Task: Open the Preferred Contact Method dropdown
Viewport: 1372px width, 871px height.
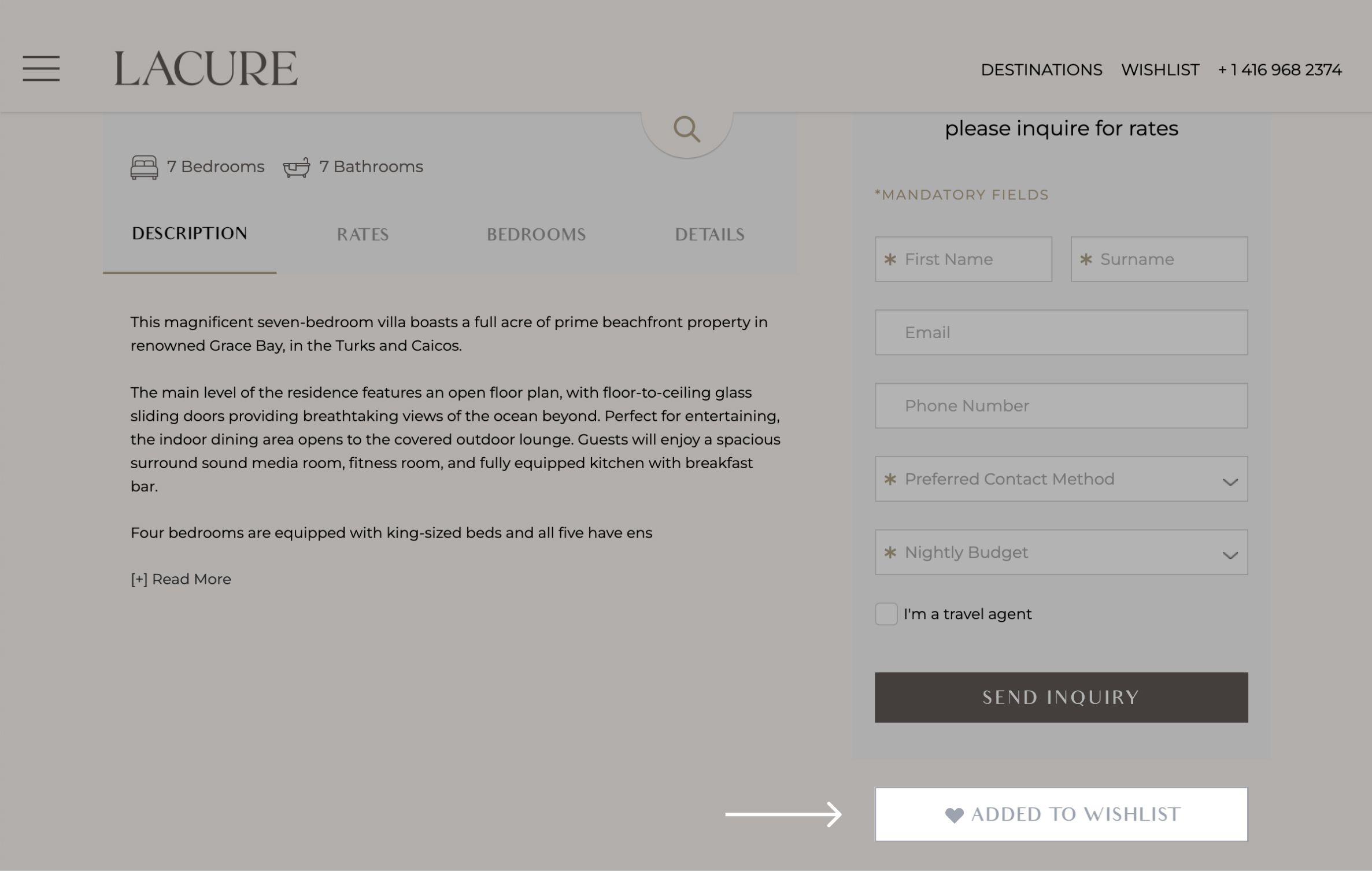Action: coord(1060,479)
